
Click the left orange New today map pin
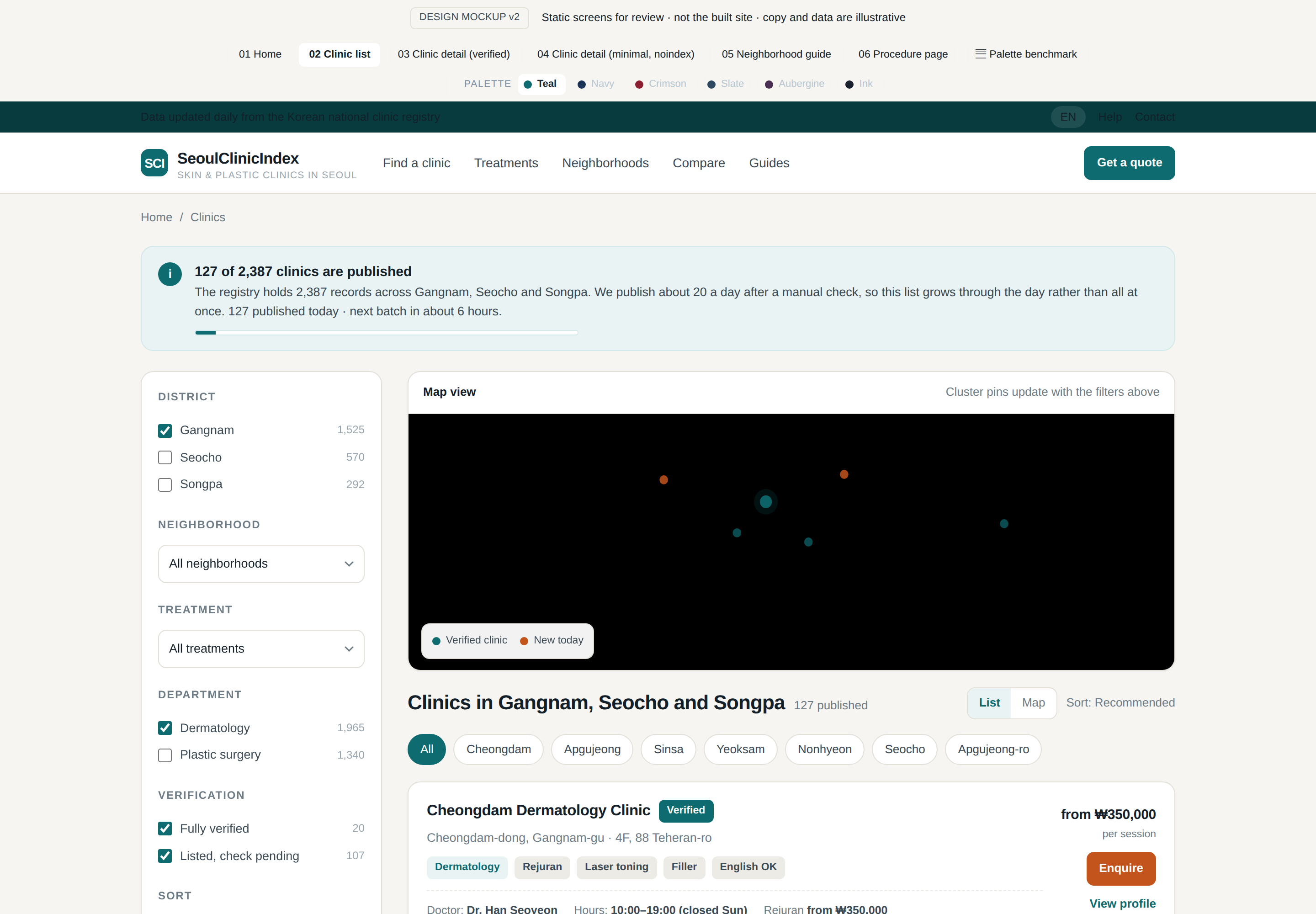click(x=663, y=480)
